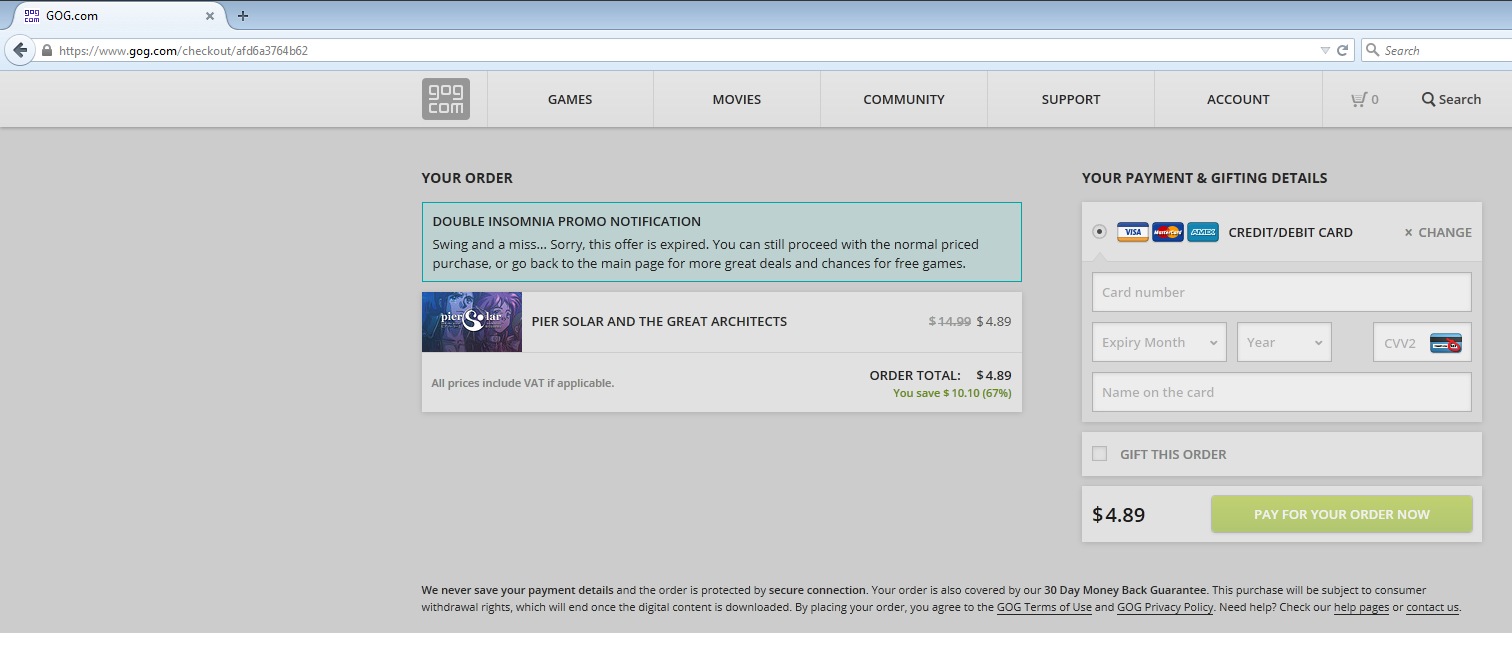Click the browser address bar URL
Viewport: 1512px width, 651px height.
[x=184, y=50]
